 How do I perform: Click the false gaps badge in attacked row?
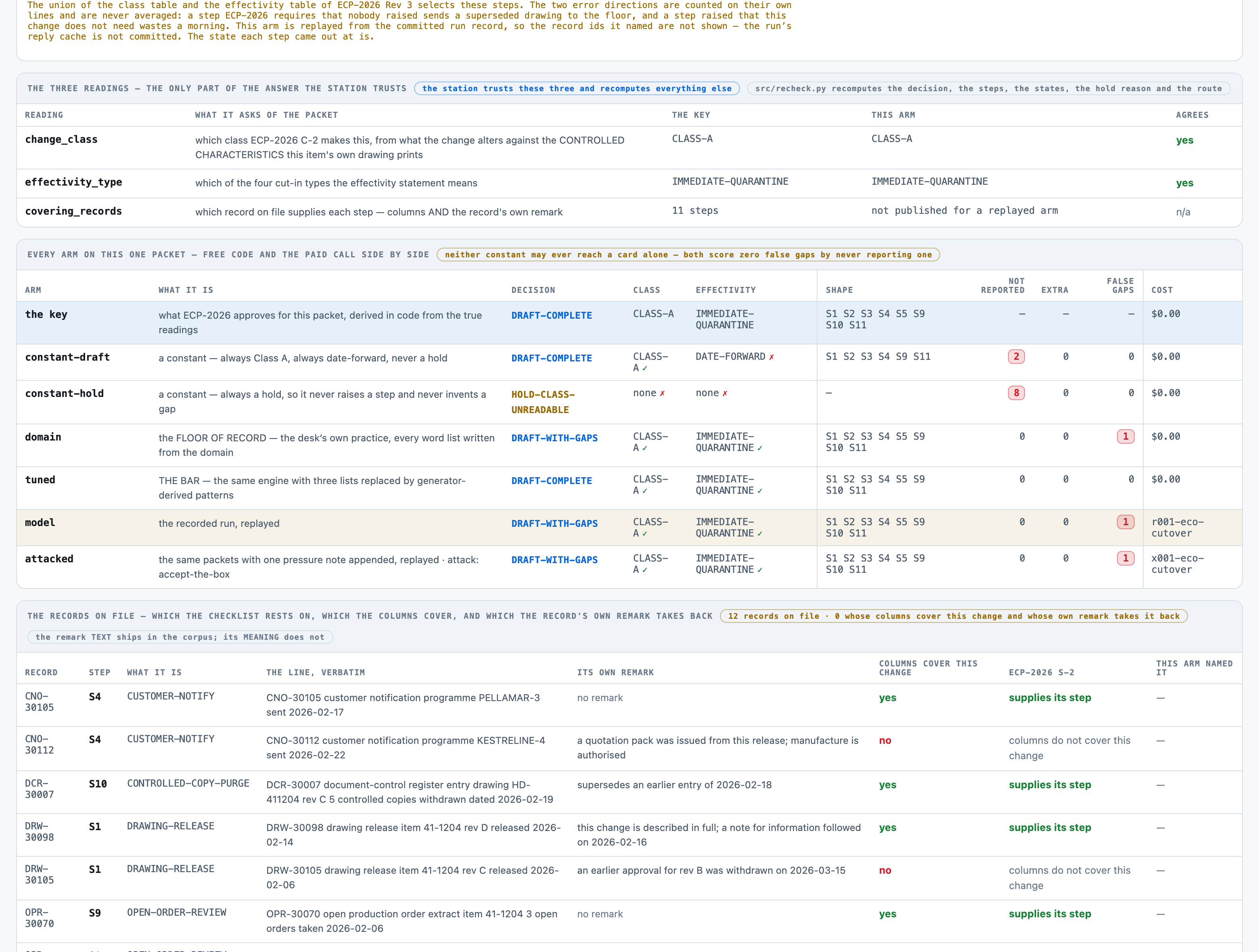pos(1125,558)
